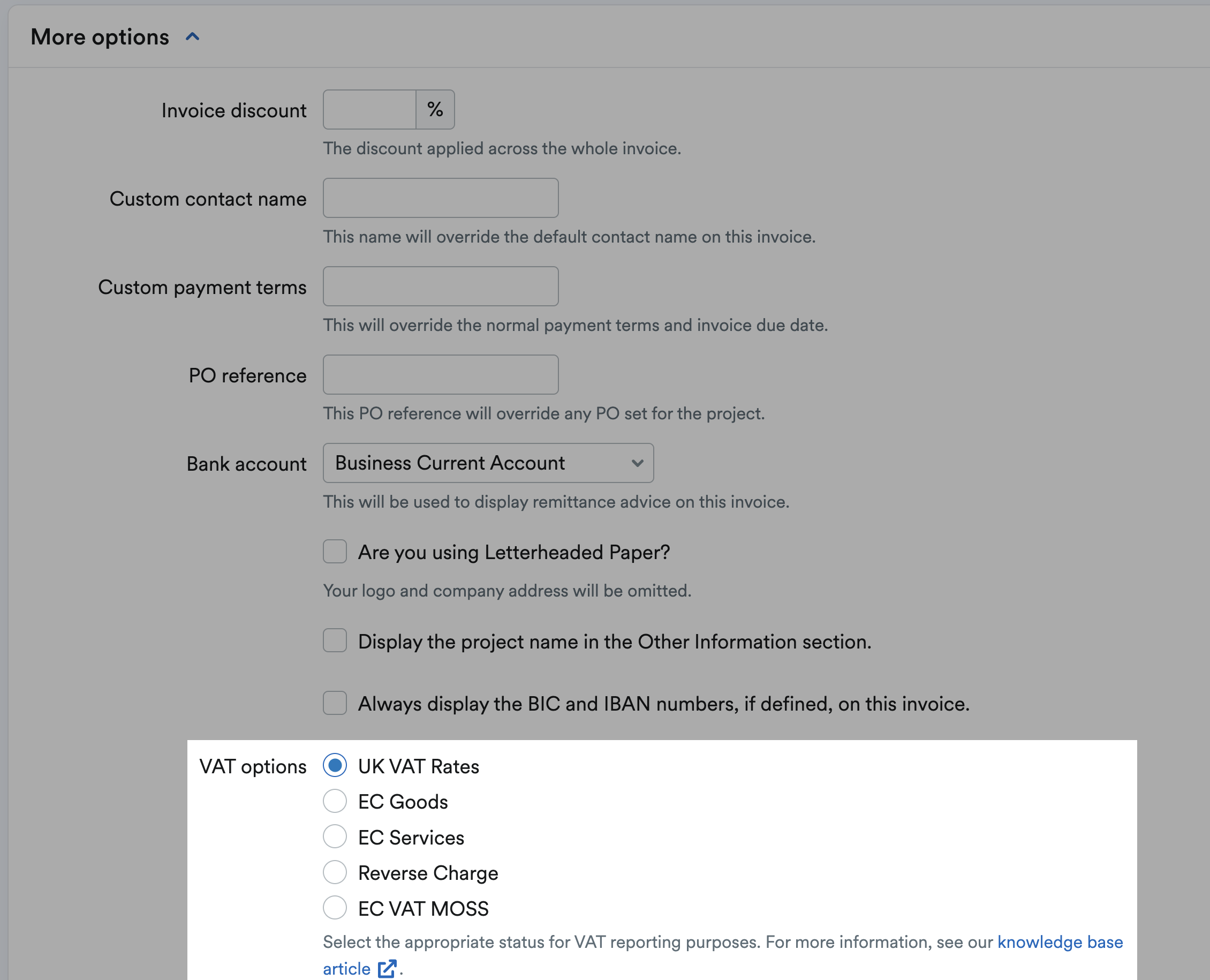Choose the EC VAT MOSS option

(335, 908)
